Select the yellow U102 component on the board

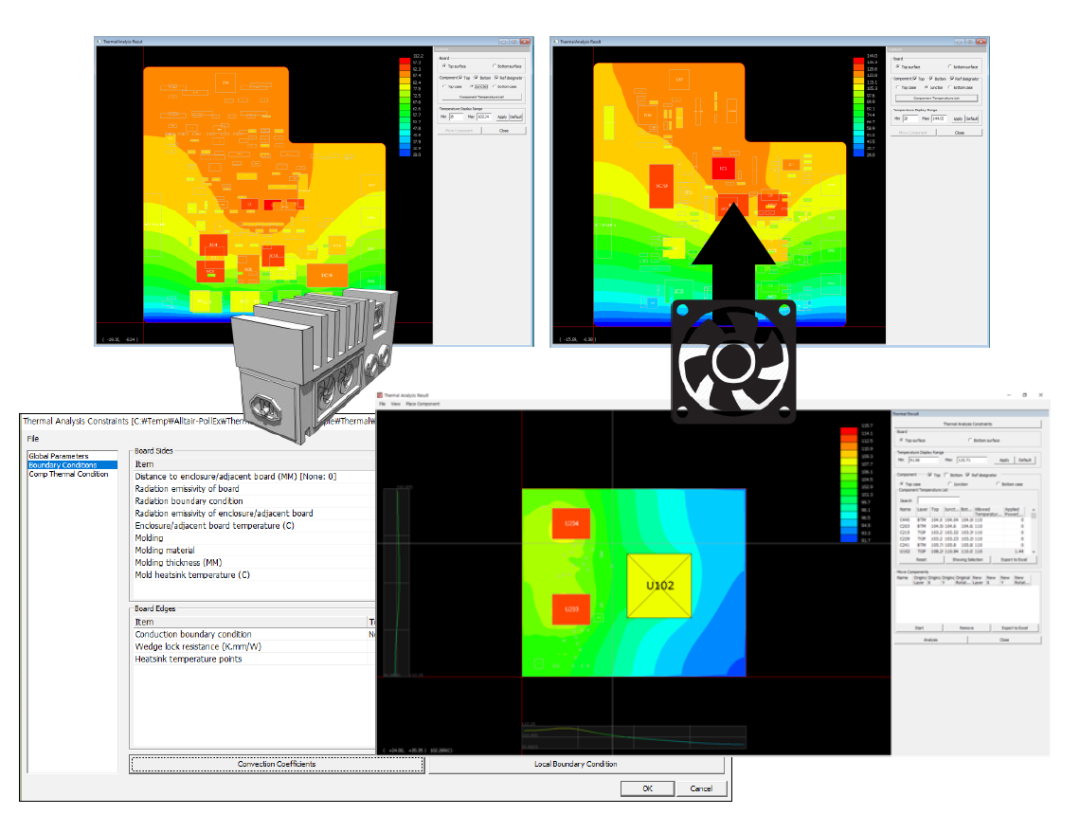click(659, 586)
